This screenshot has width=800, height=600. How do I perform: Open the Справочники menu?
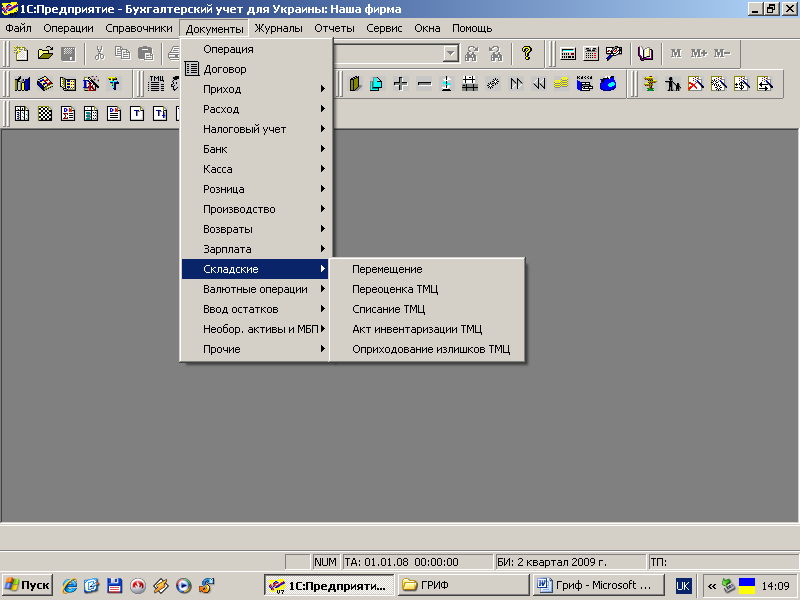139,28
